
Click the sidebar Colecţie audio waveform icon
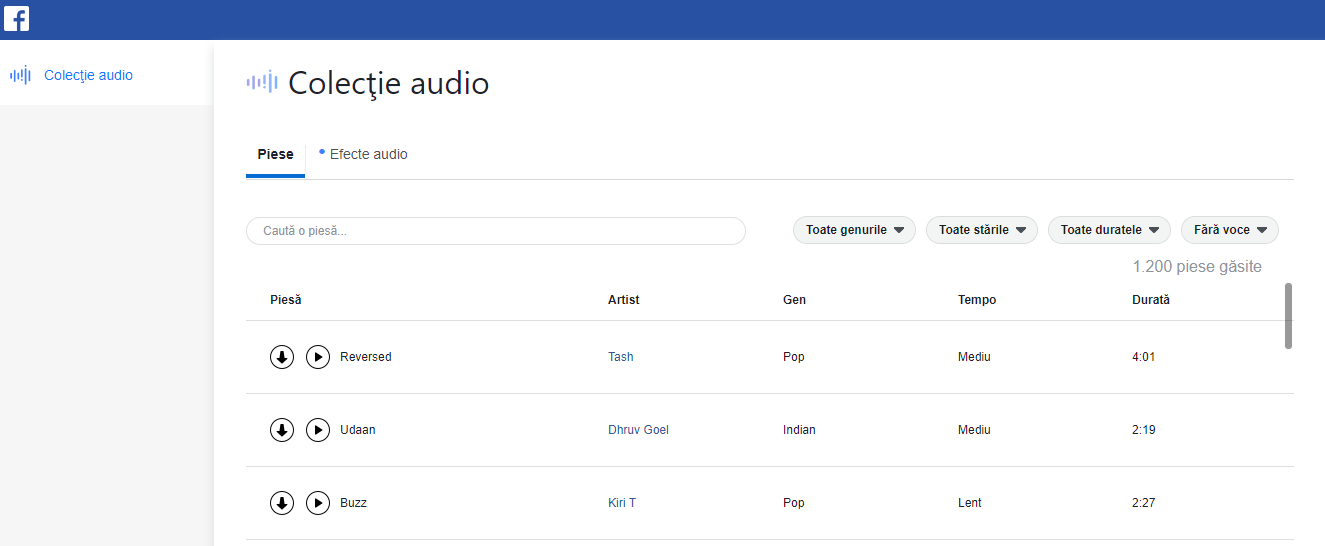point(20,75)
